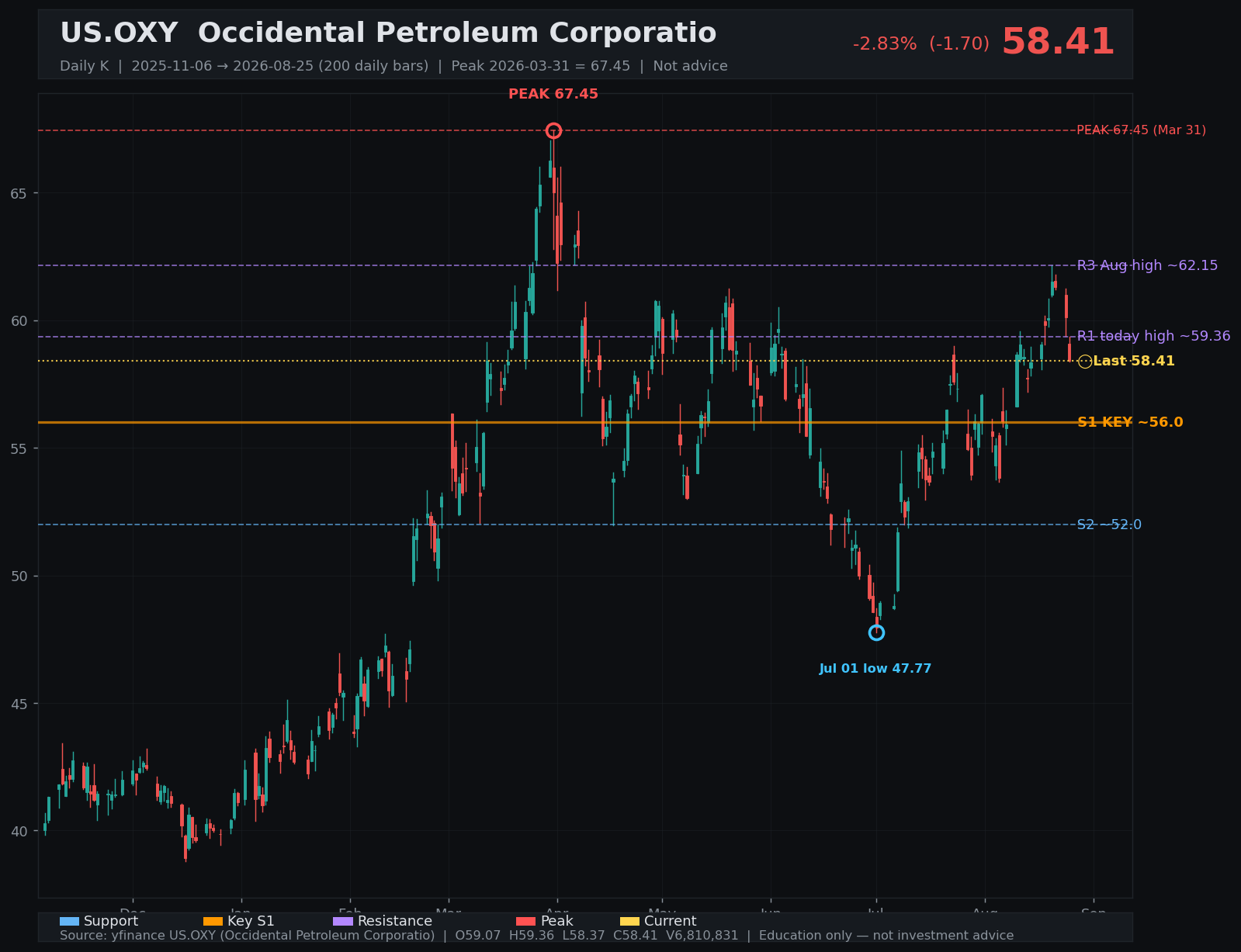Click the red peak marker circle
This screenshot has width=1241, height=952.
coord(553,130)
